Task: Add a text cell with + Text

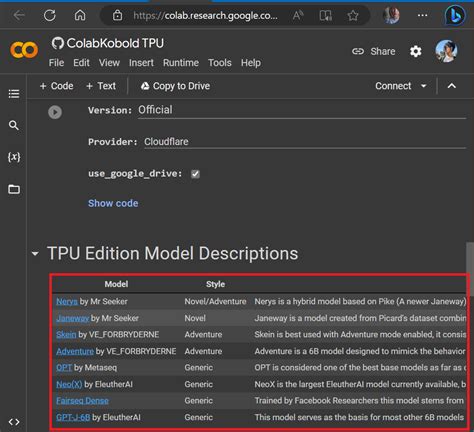Action: tap(101, 86)
